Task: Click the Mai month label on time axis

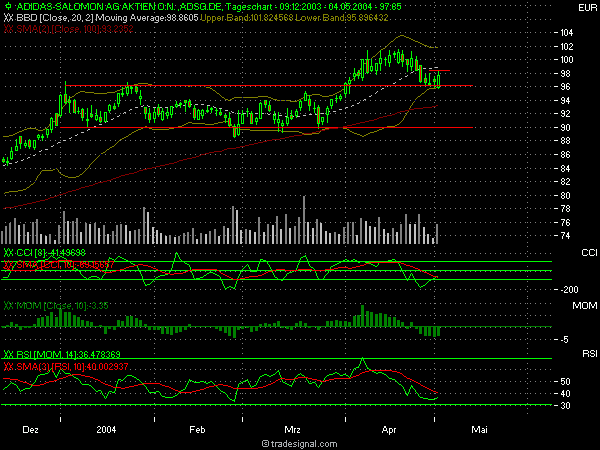Action: (x=479, y=430)
